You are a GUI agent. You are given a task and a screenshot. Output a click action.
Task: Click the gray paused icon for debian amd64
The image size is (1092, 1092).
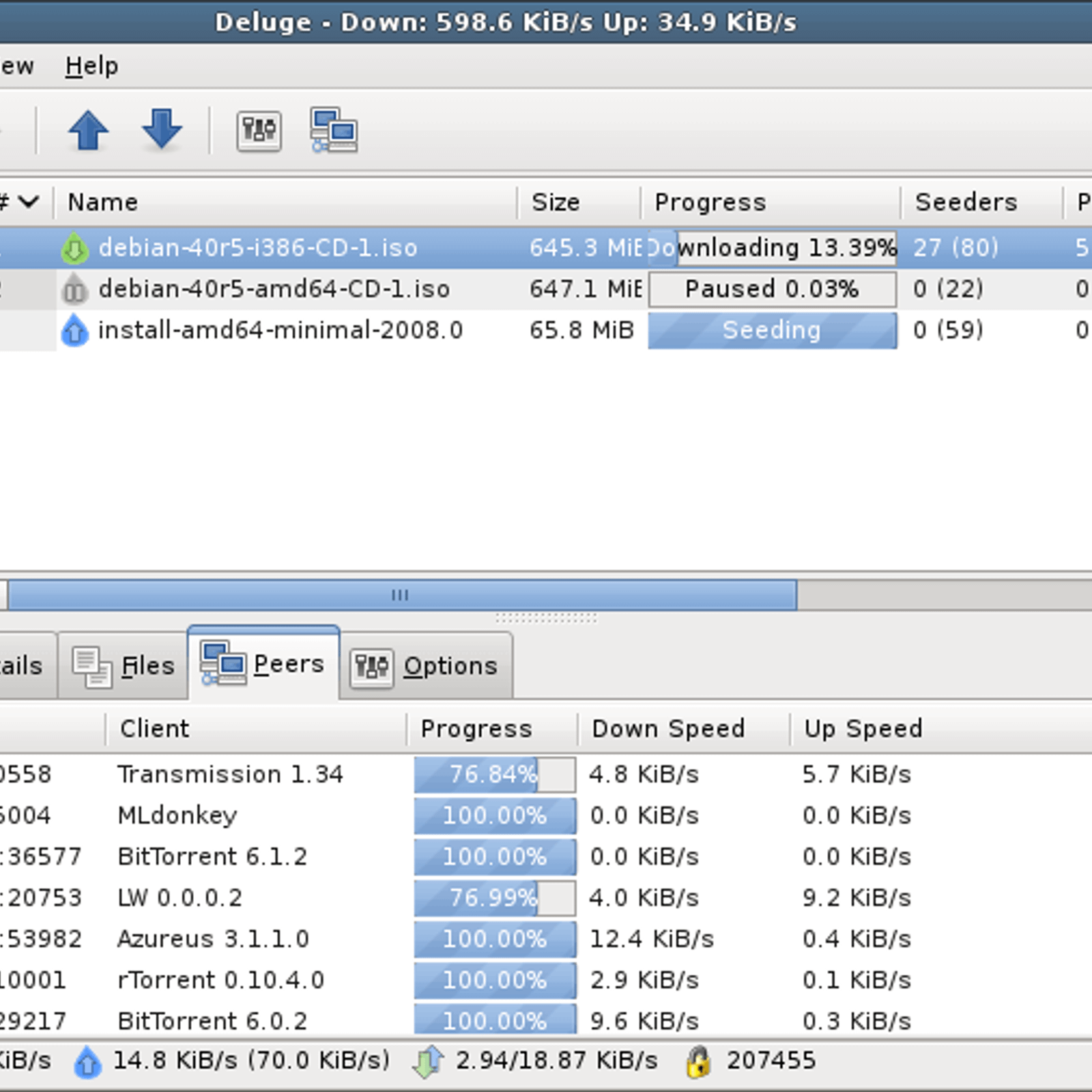tap(74, 289)
